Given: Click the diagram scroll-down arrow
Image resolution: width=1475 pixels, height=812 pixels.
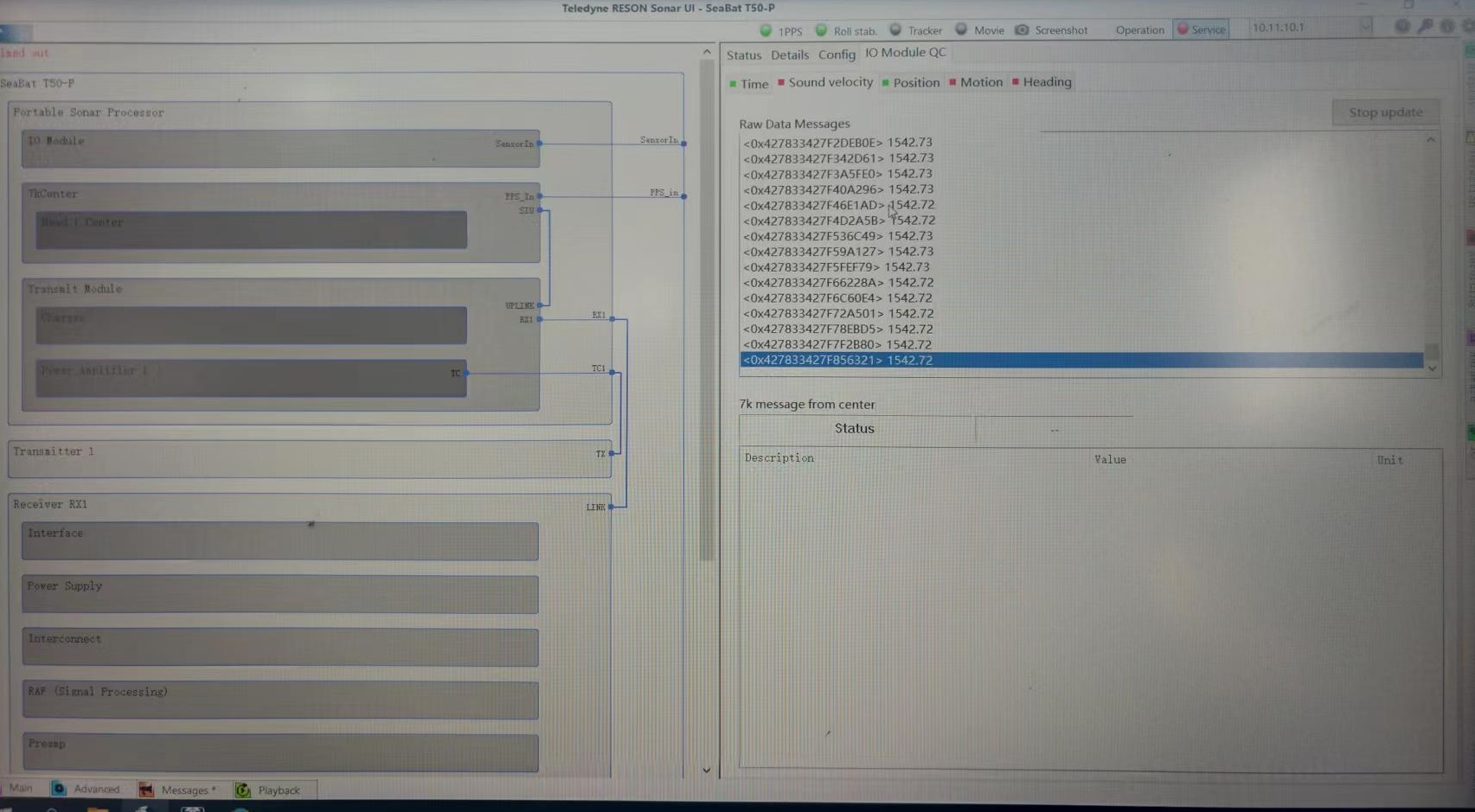Looking at the screenshot, I should (x=707, y=770).
